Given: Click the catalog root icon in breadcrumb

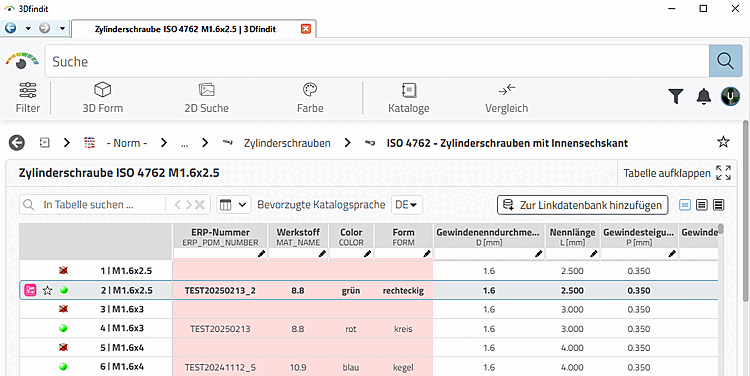Looking at the screenshot, I should coord(44,143).
